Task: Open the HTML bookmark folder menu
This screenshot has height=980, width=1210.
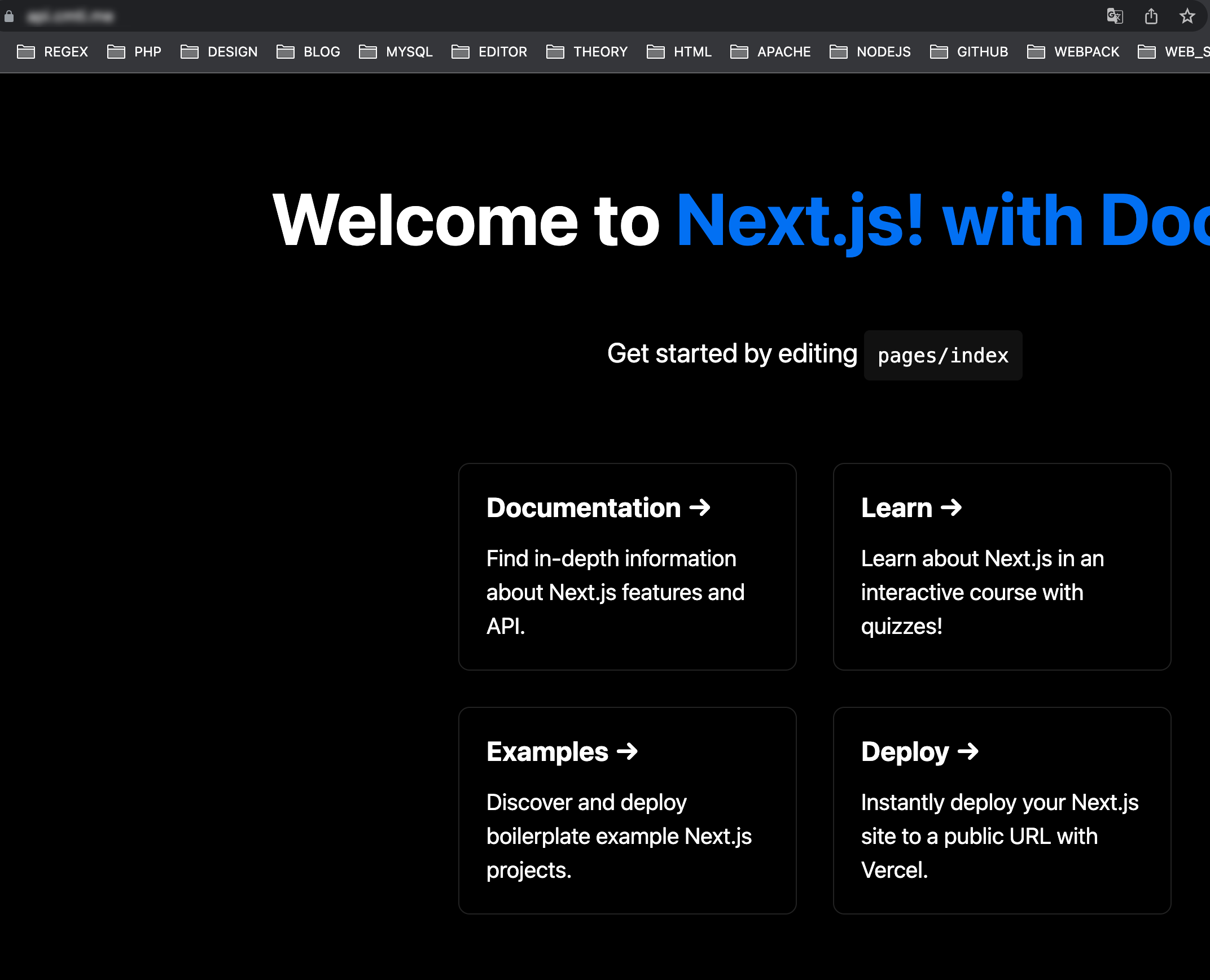Action: pyautogui.click(x=679, y=52)
